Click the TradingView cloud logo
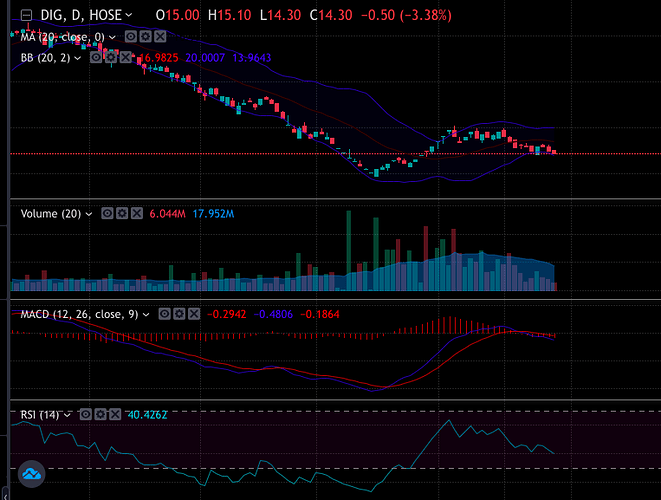Screen dimensions: 661x500 pyautogui.click(x=31, y=473)
